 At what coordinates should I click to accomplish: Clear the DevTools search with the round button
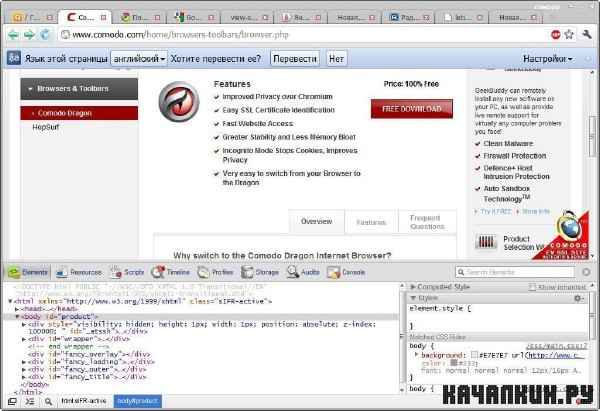click(x=586, y=272)
